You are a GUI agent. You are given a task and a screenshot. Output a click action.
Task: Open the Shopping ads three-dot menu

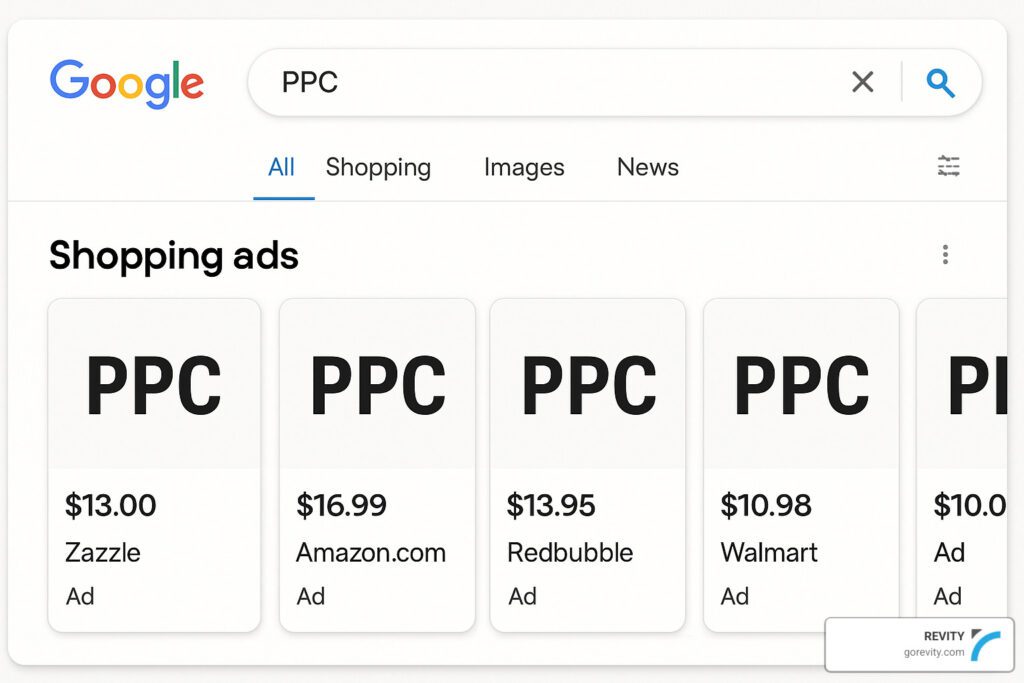[945, 255]
